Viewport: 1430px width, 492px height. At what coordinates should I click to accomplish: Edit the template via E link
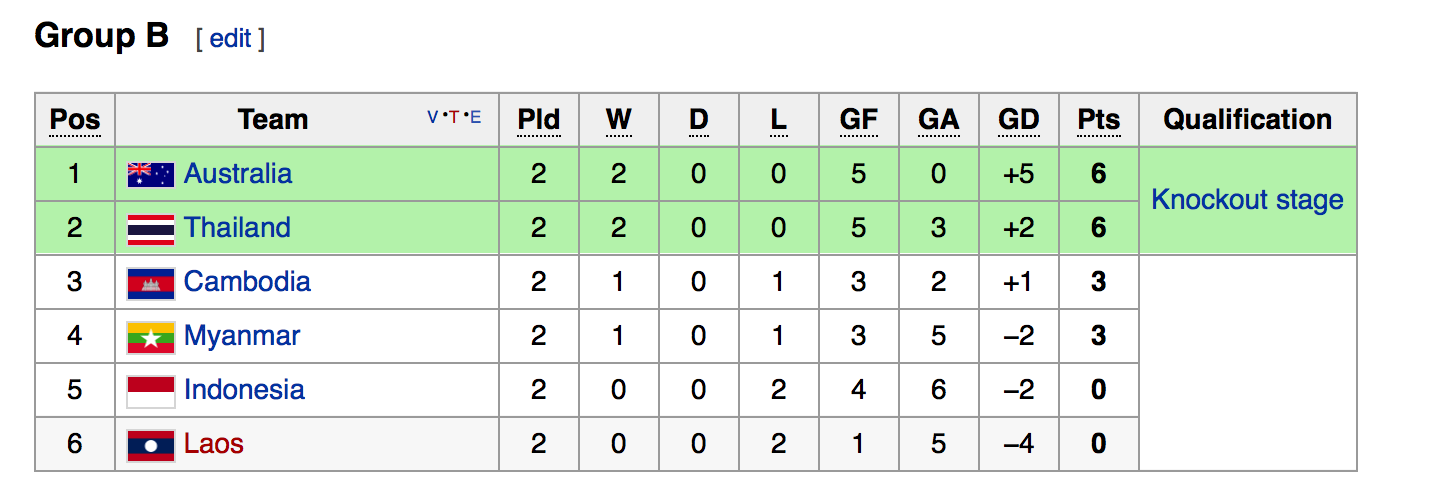click(476, 117)
